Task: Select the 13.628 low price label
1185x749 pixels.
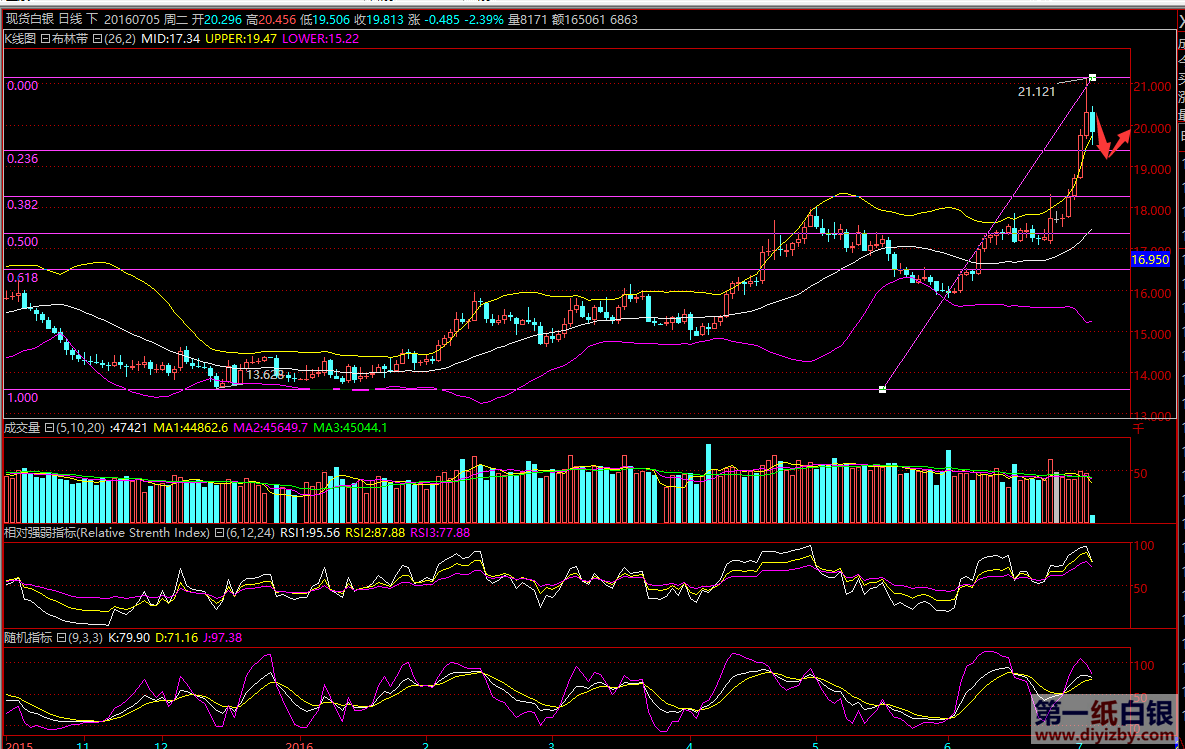Action: pyautogui.click(x=264, y=374)
